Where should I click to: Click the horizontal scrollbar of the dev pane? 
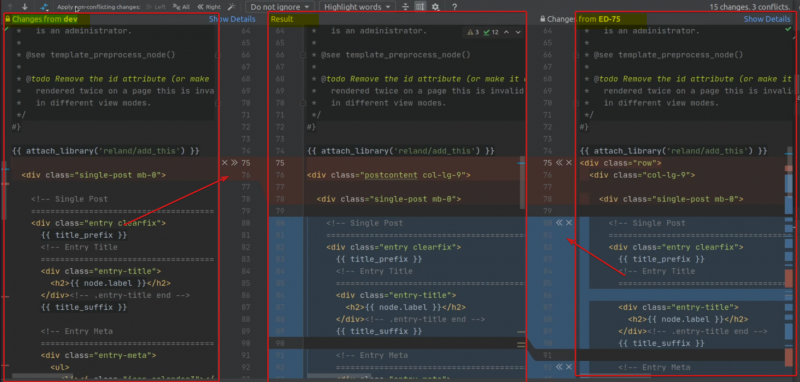click(x=43, y=376)
